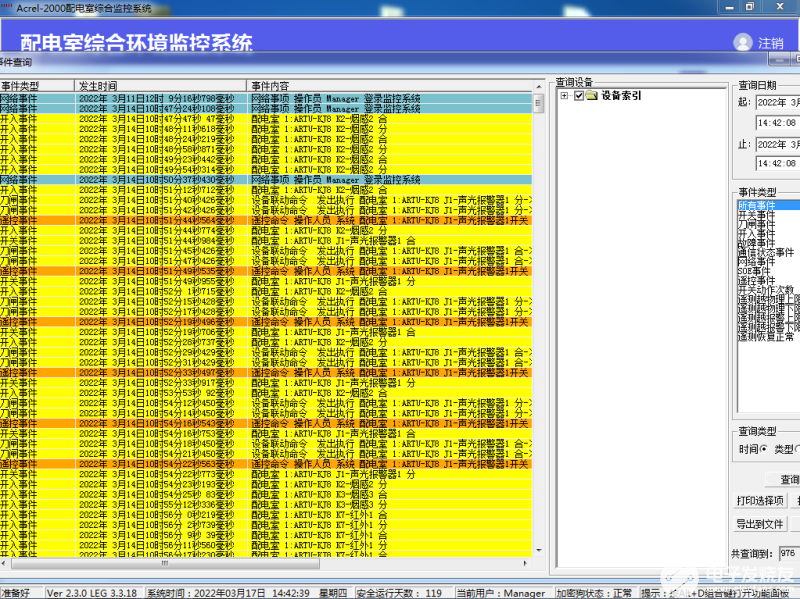
Task: Toggle the checkbox next to 设备索引
Action: click(x=577, y=97)
